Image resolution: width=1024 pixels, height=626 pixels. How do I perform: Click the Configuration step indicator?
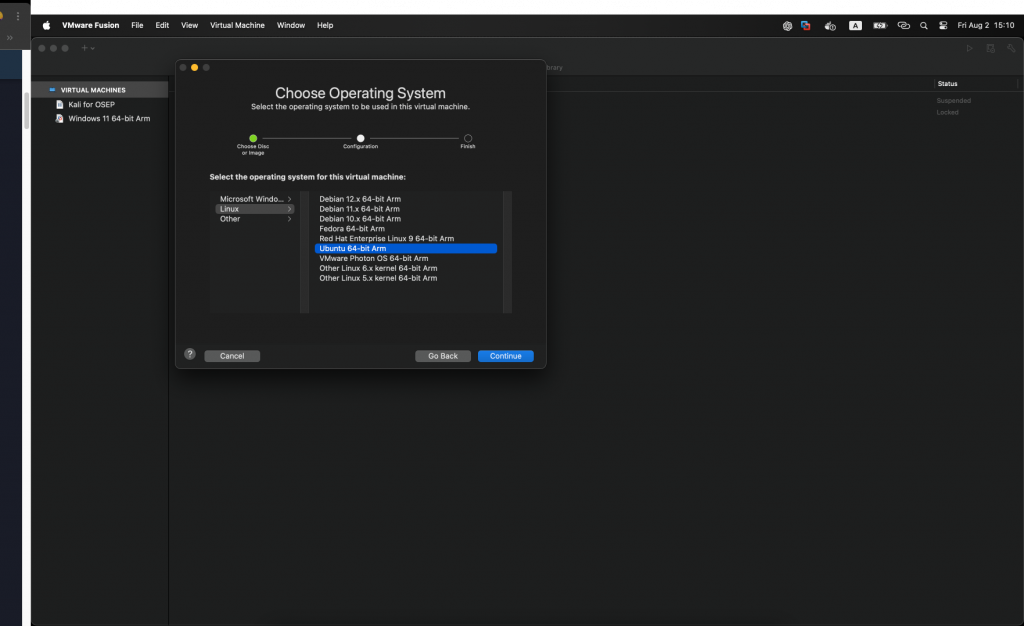click(360, 138)
